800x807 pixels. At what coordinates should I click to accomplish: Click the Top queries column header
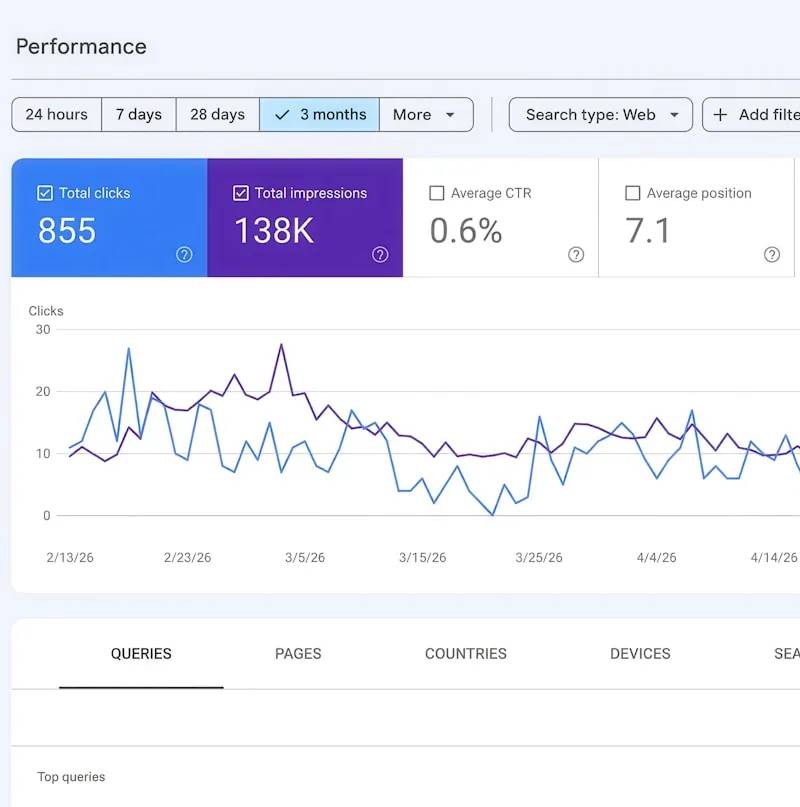coord(71,777)
